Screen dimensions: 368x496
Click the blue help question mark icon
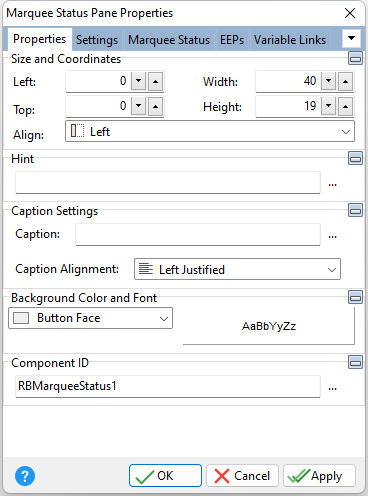(x=25, y=476)
